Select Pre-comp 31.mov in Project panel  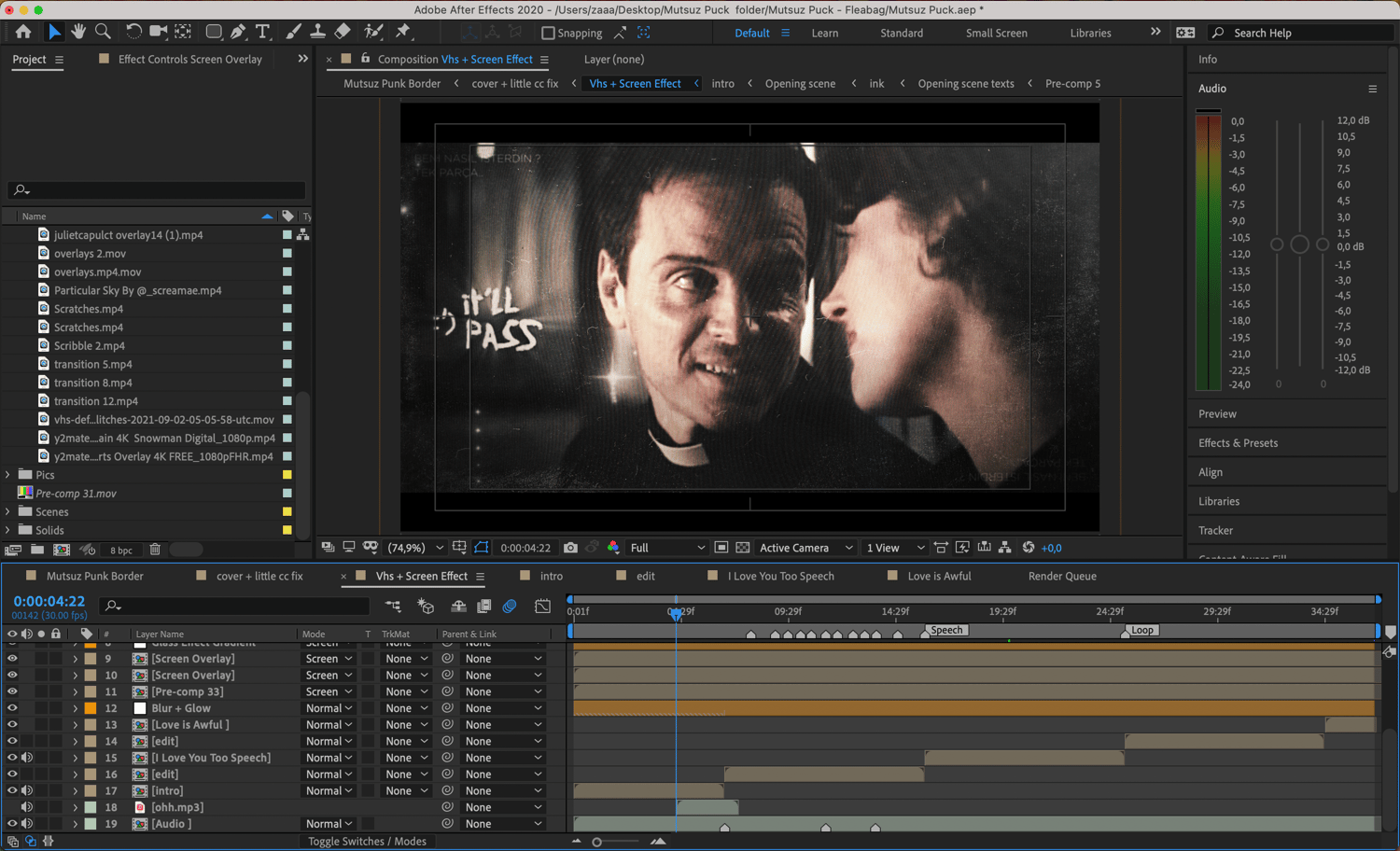(x=76, y=494)
